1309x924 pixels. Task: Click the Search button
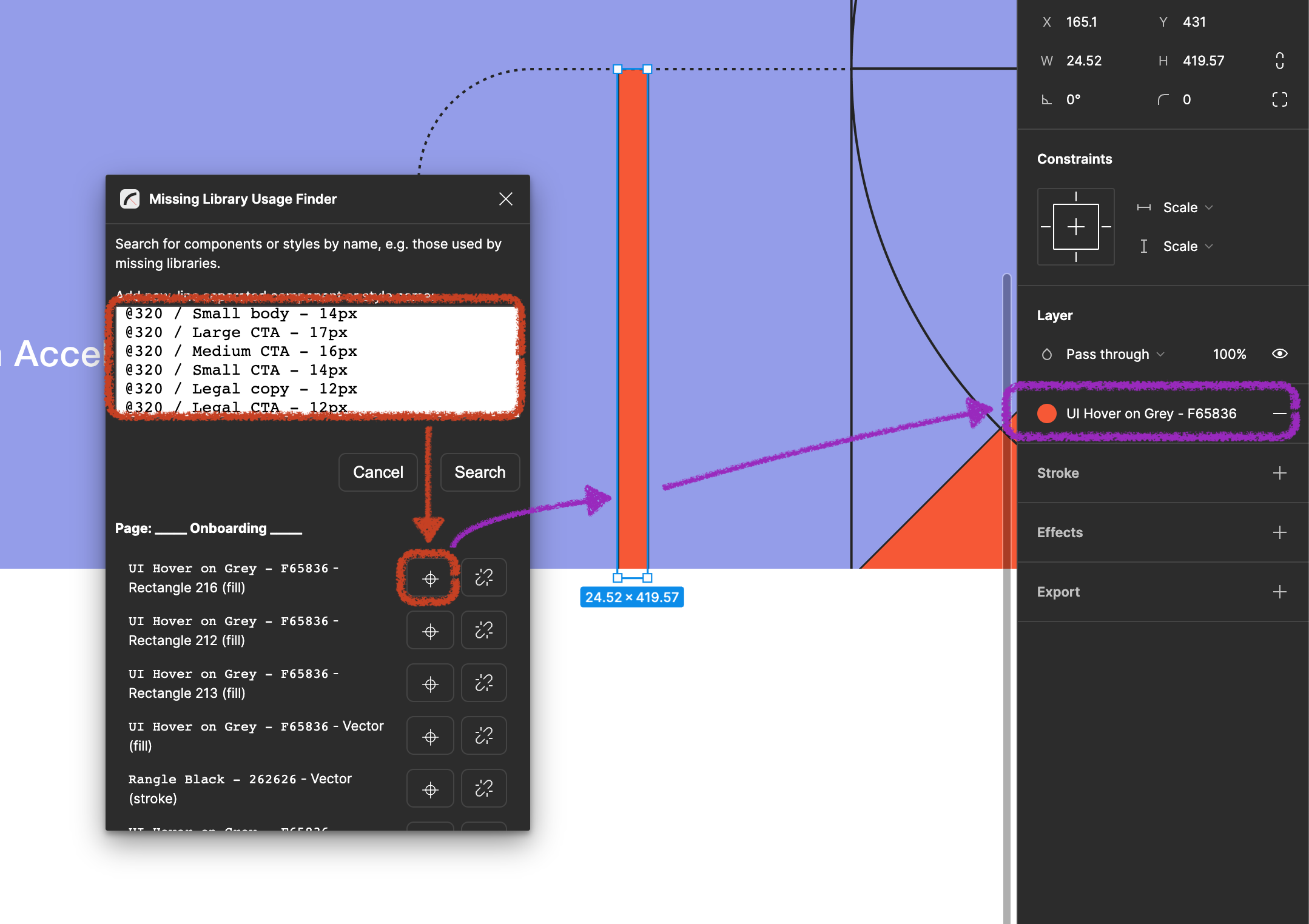(480, 472)
